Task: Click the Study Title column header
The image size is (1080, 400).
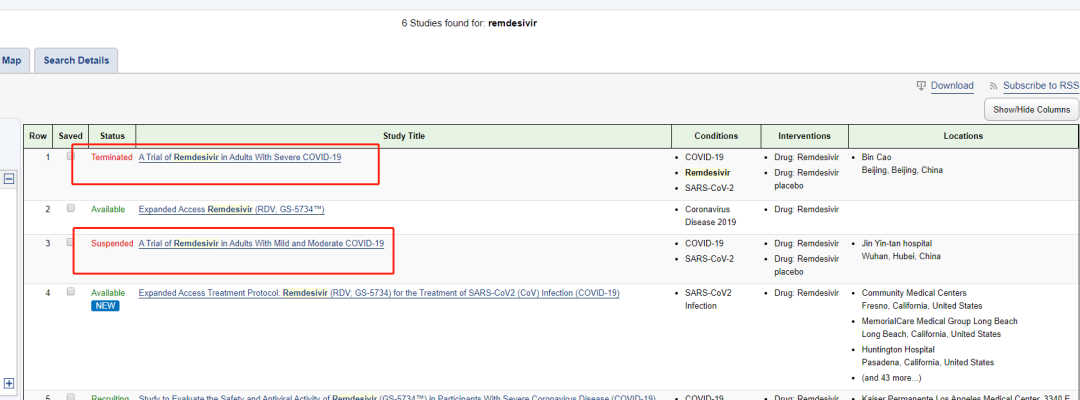Action: coord(403,136)
